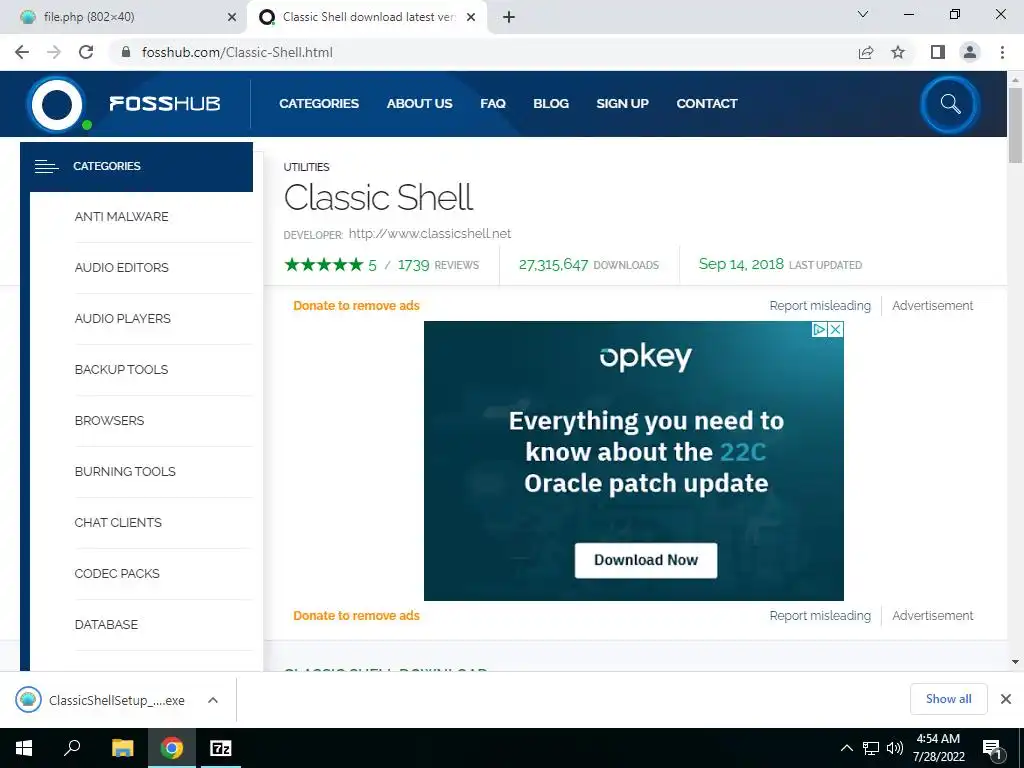Open a new tab with plus icon
The width and height of the screenshot is (1024, 768).
[x=509, y=17]
